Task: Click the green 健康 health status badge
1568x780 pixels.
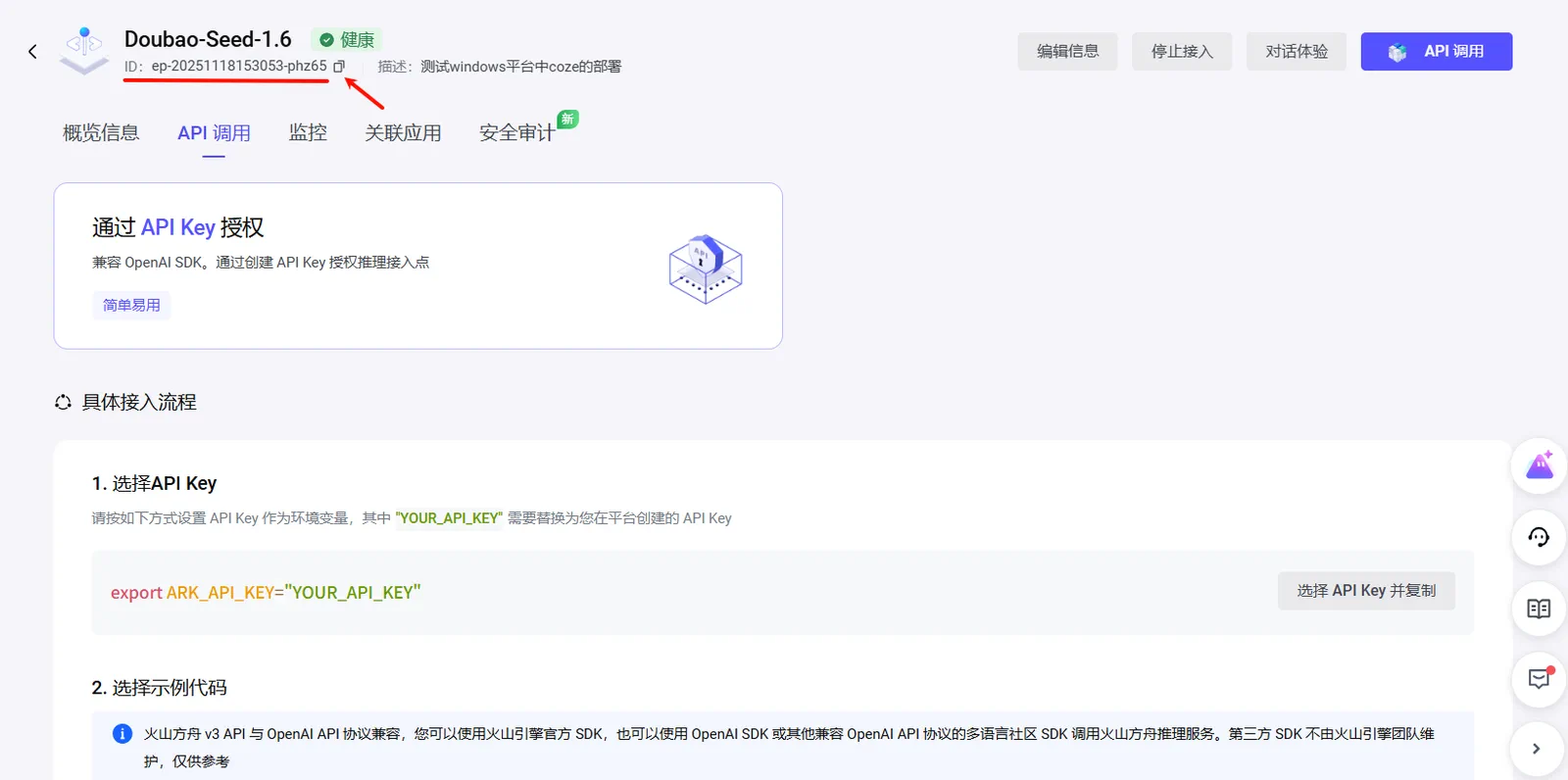Action: click(x=347, y=40)
